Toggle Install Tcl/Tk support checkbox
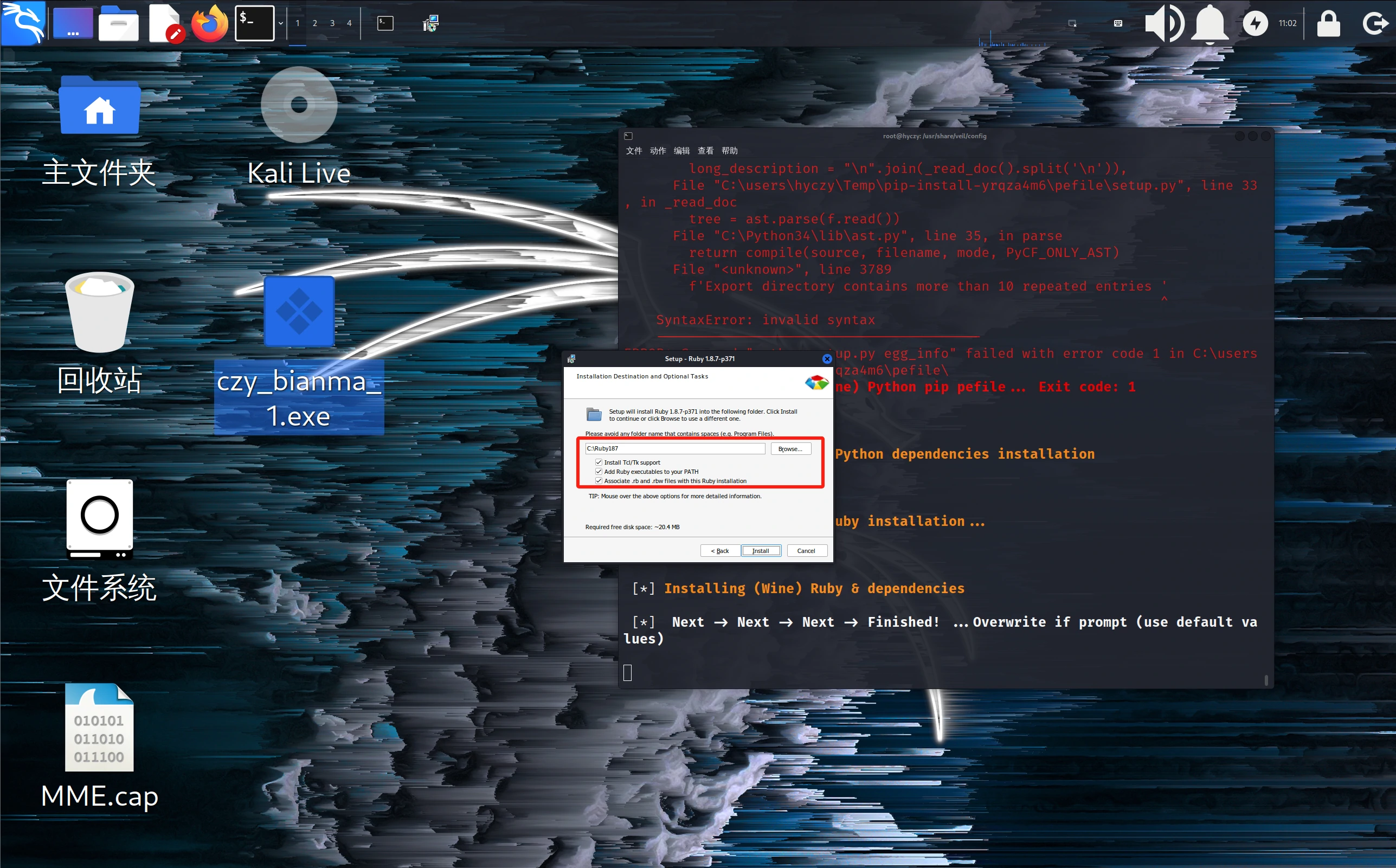This screenshot has width=1396, height=868. pyautogui.click(x=599, y=462)
